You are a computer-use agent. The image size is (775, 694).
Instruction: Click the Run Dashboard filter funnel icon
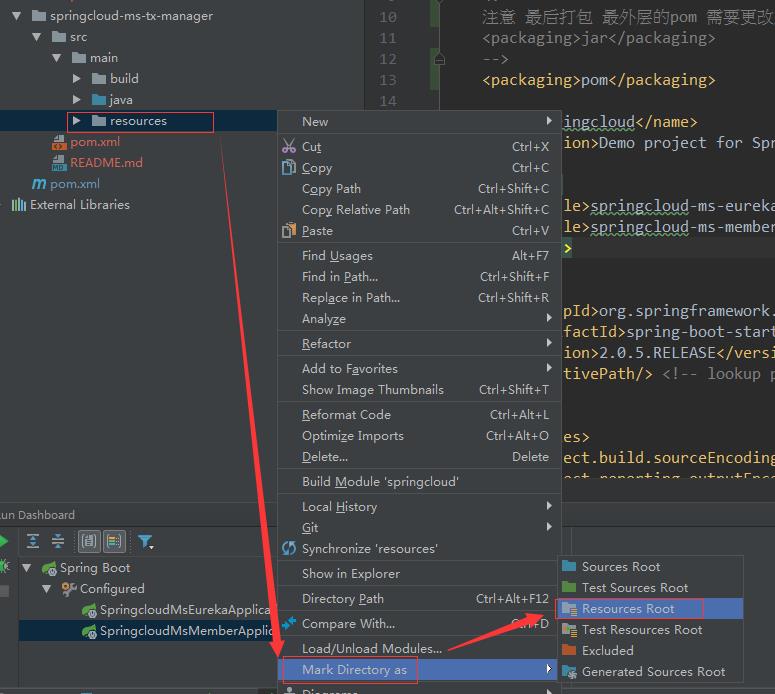145,542
